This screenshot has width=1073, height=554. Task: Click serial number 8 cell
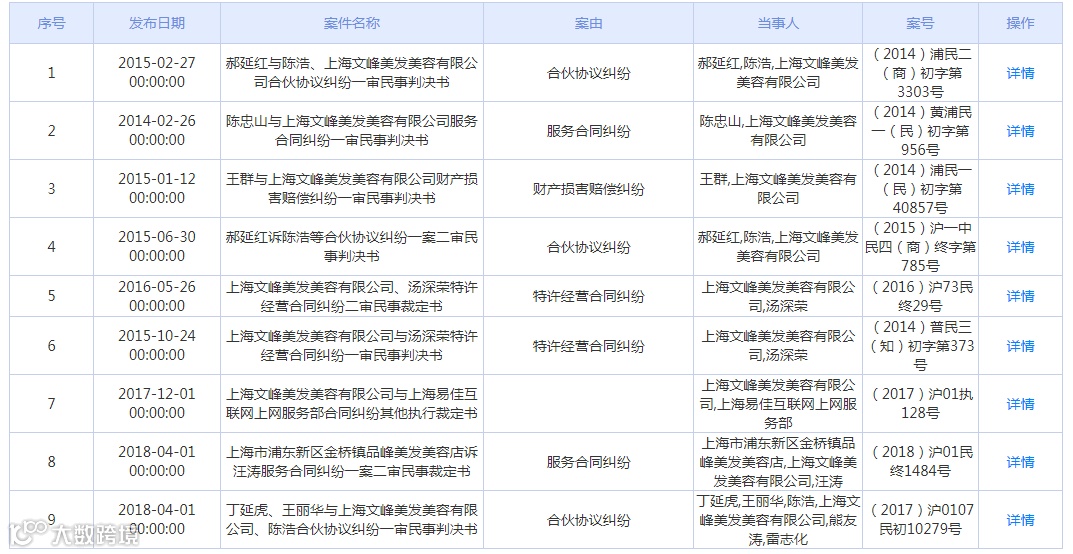(51, 462)
